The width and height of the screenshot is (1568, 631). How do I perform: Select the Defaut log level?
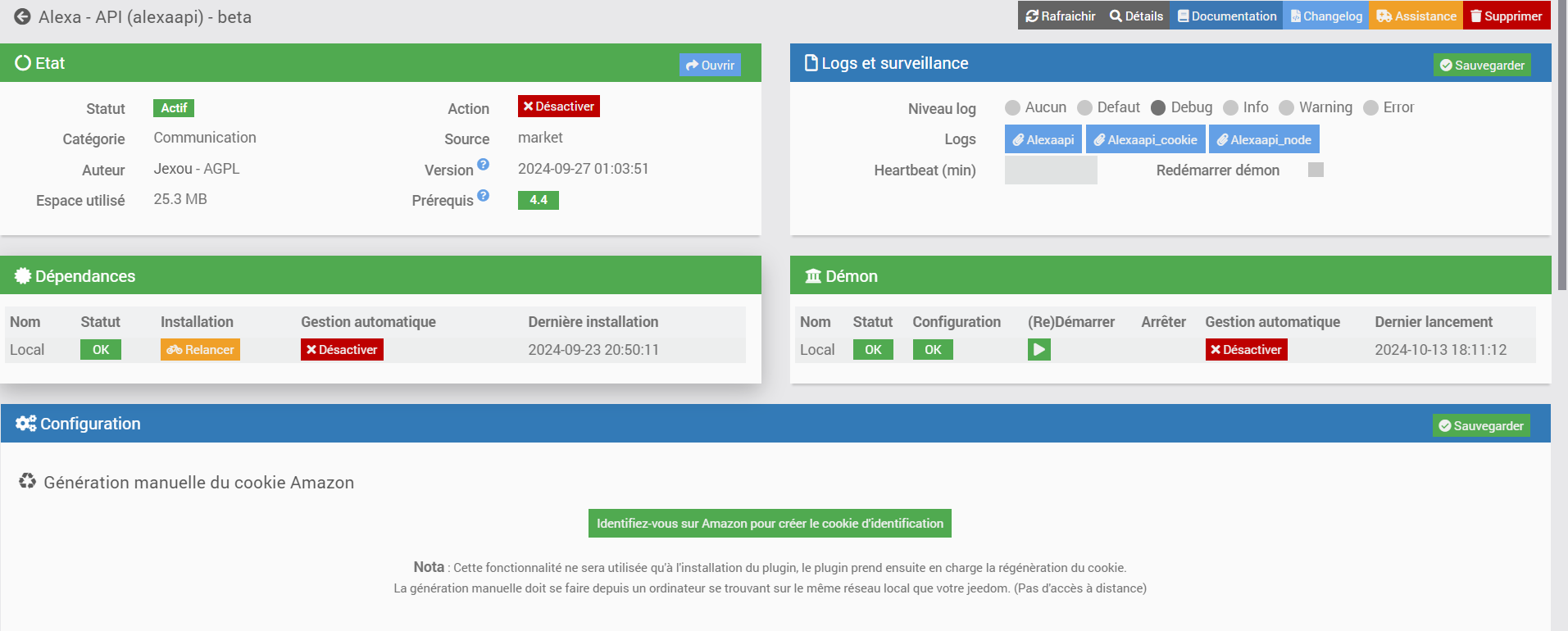(x=1085, y=108)
